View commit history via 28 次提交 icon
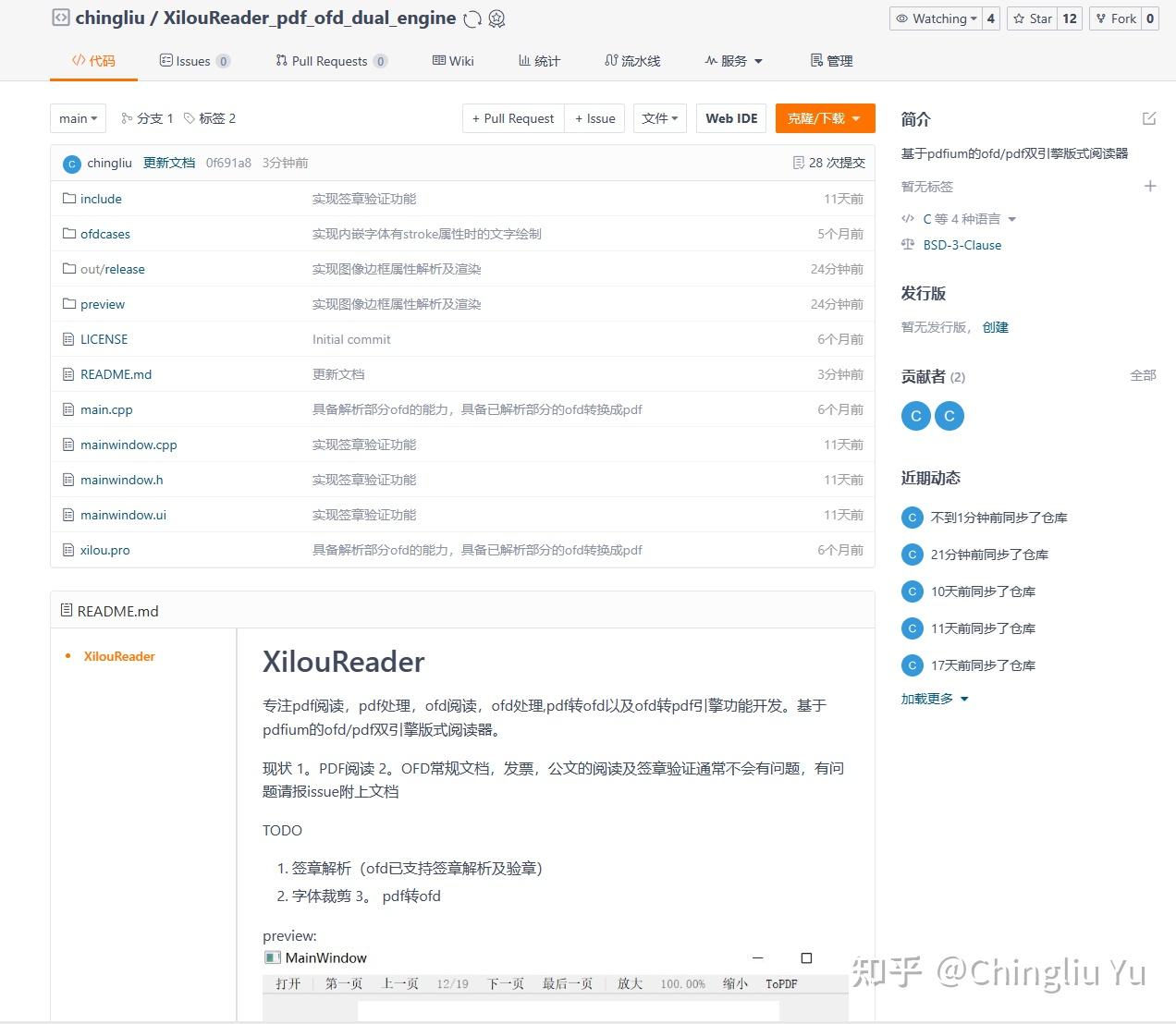Screen dimensions: 1176x1024 coord(799,162)
